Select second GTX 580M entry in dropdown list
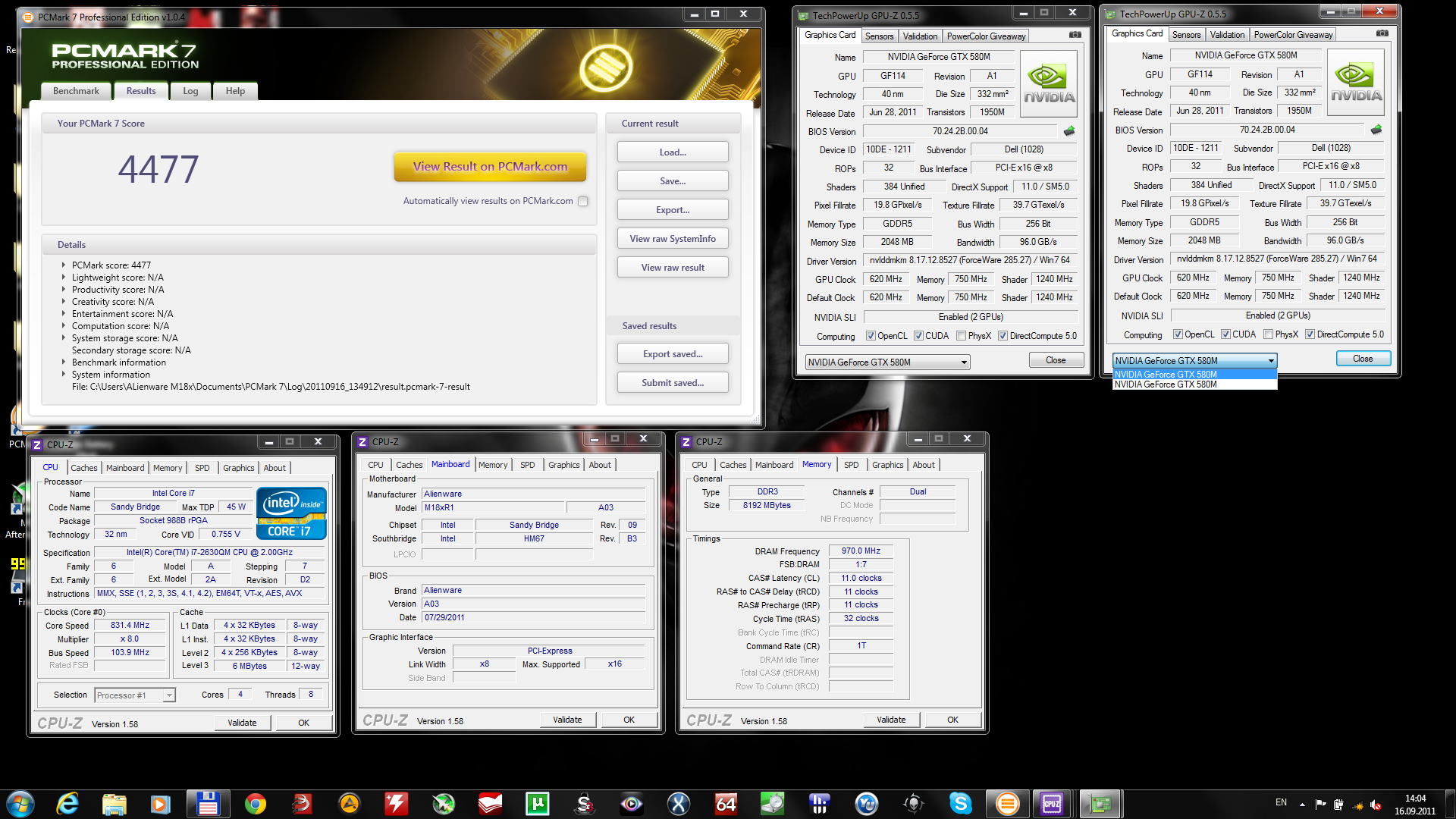 (1194, 384)
